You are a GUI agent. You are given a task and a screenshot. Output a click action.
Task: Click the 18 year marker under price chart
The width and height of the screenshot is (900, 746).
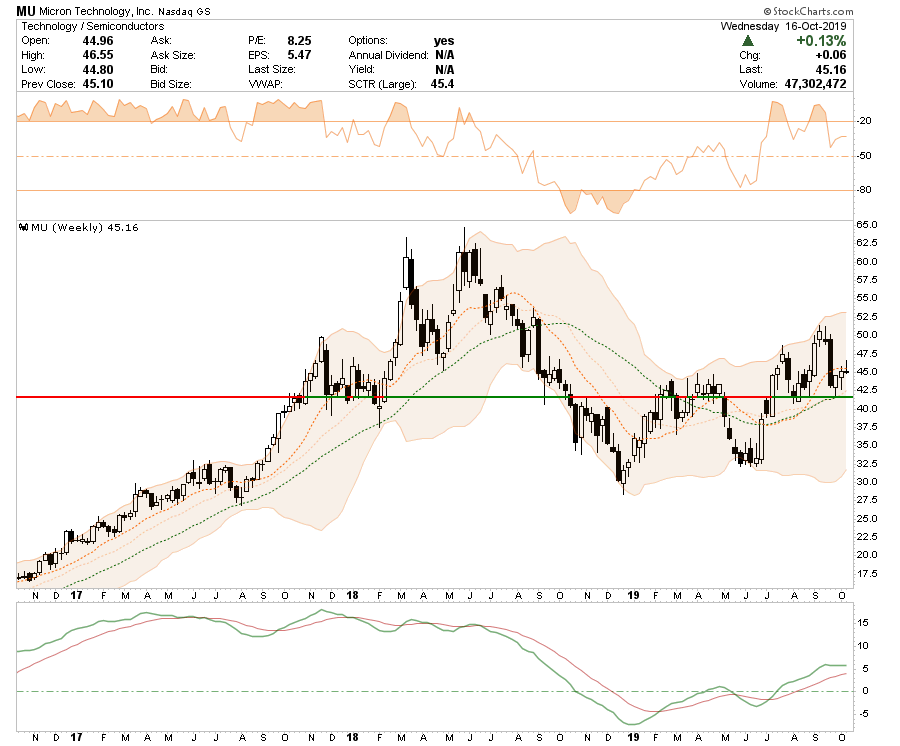pos(352,596)
